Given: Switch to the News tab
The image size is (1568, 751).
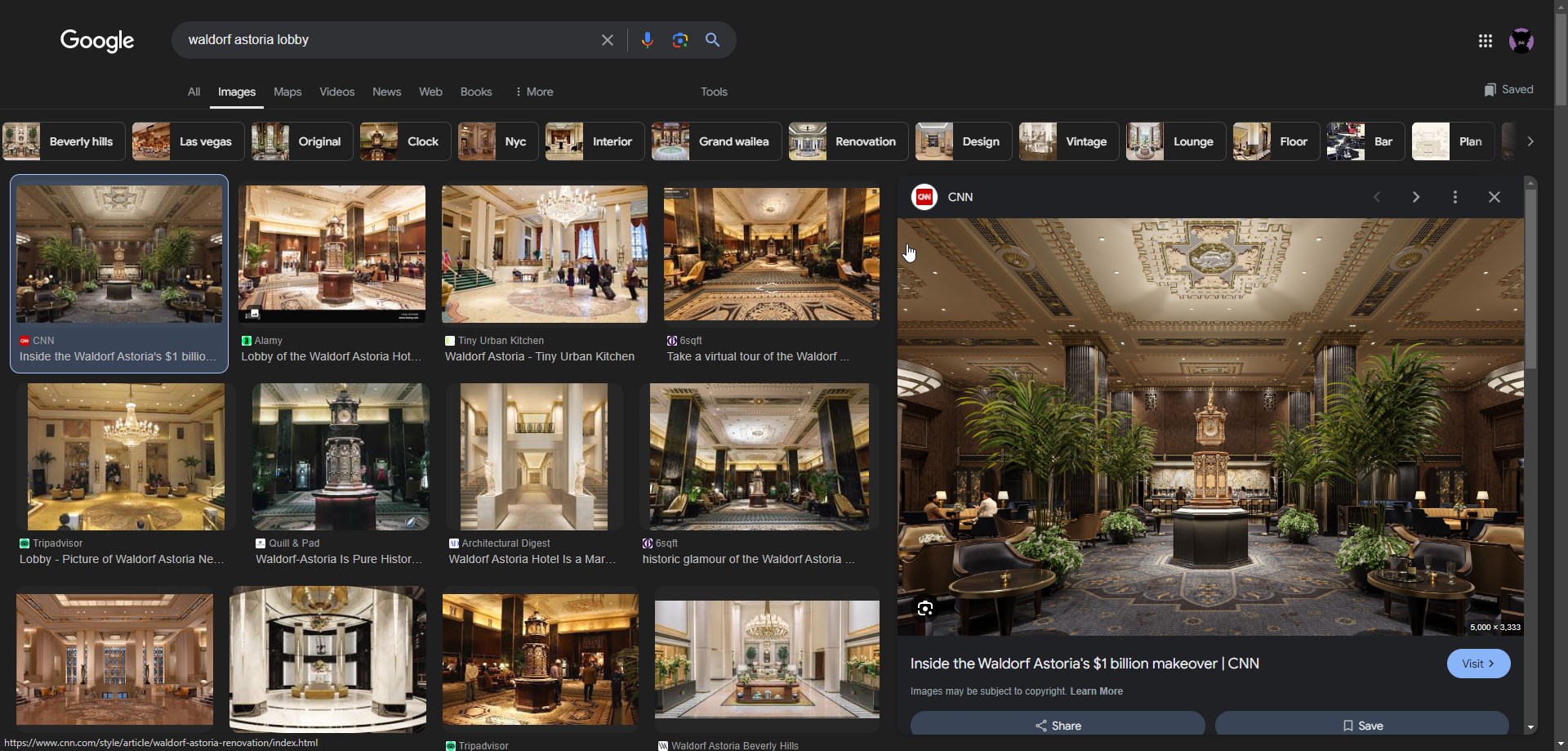Looking at the screenshot, I should point(386,92).
